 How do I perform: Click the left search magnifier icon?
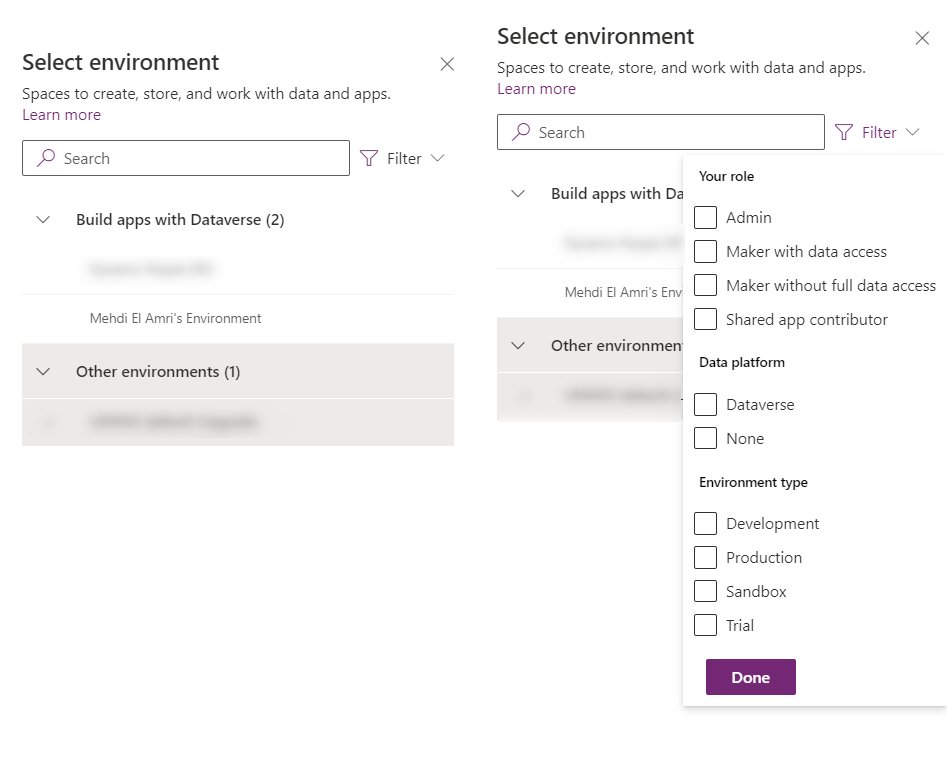click(x=46, y=158)
